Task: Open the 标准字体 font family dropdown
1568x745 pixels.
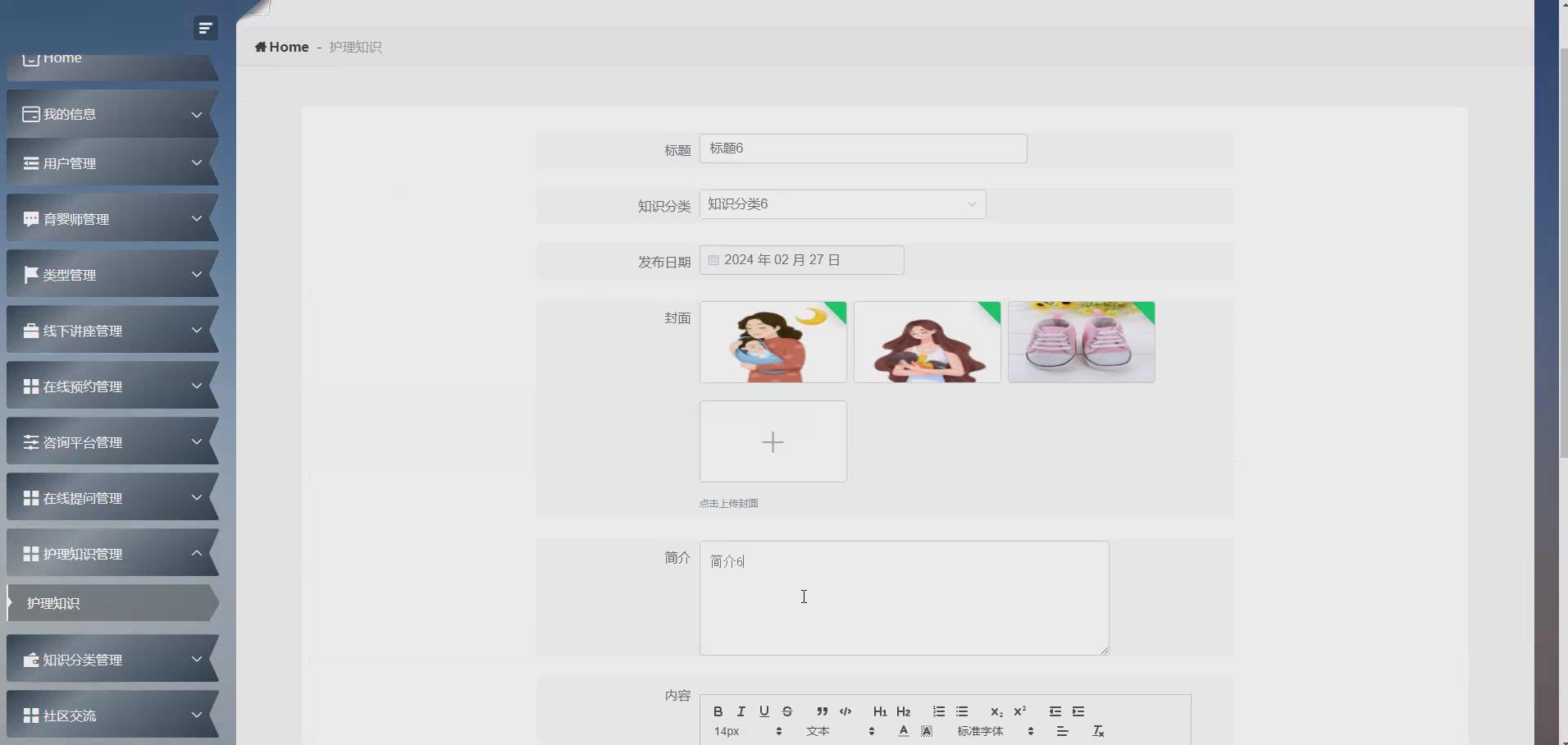Action: (996, 731)
